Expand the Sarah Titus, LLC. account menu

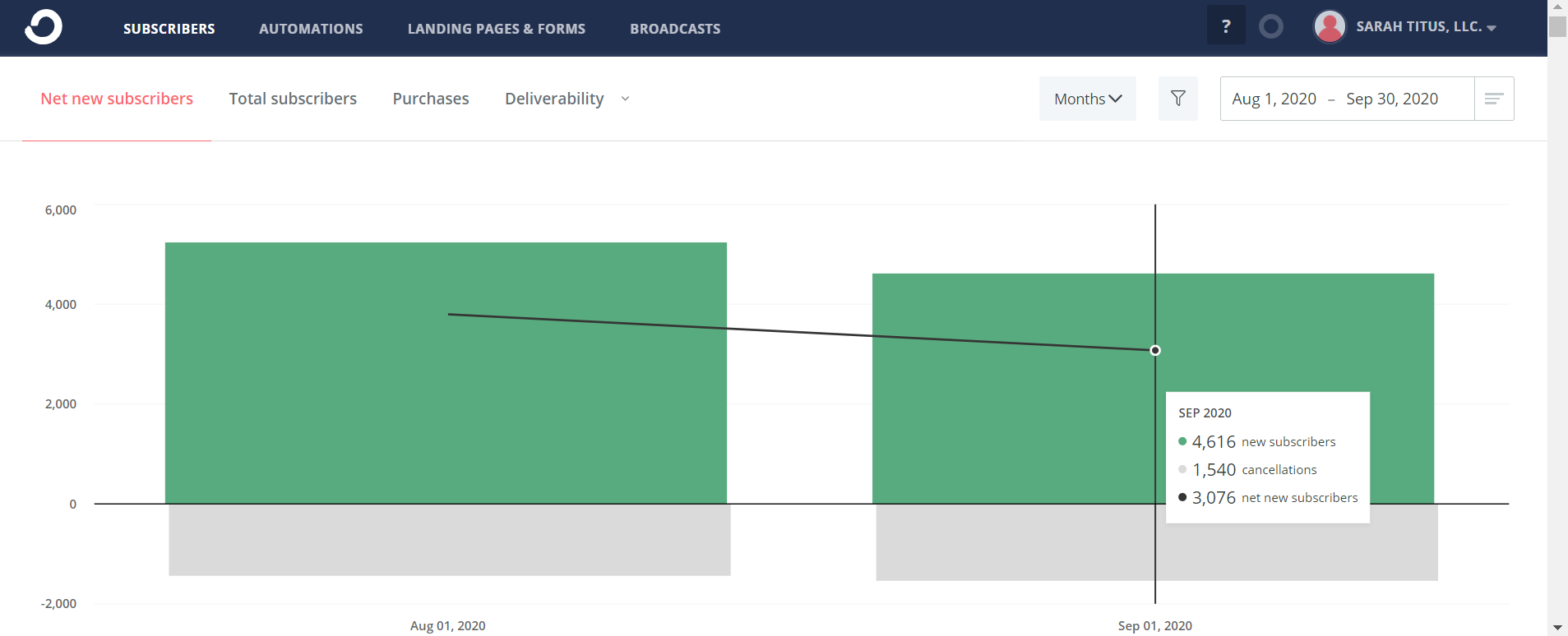point(1426,27)
